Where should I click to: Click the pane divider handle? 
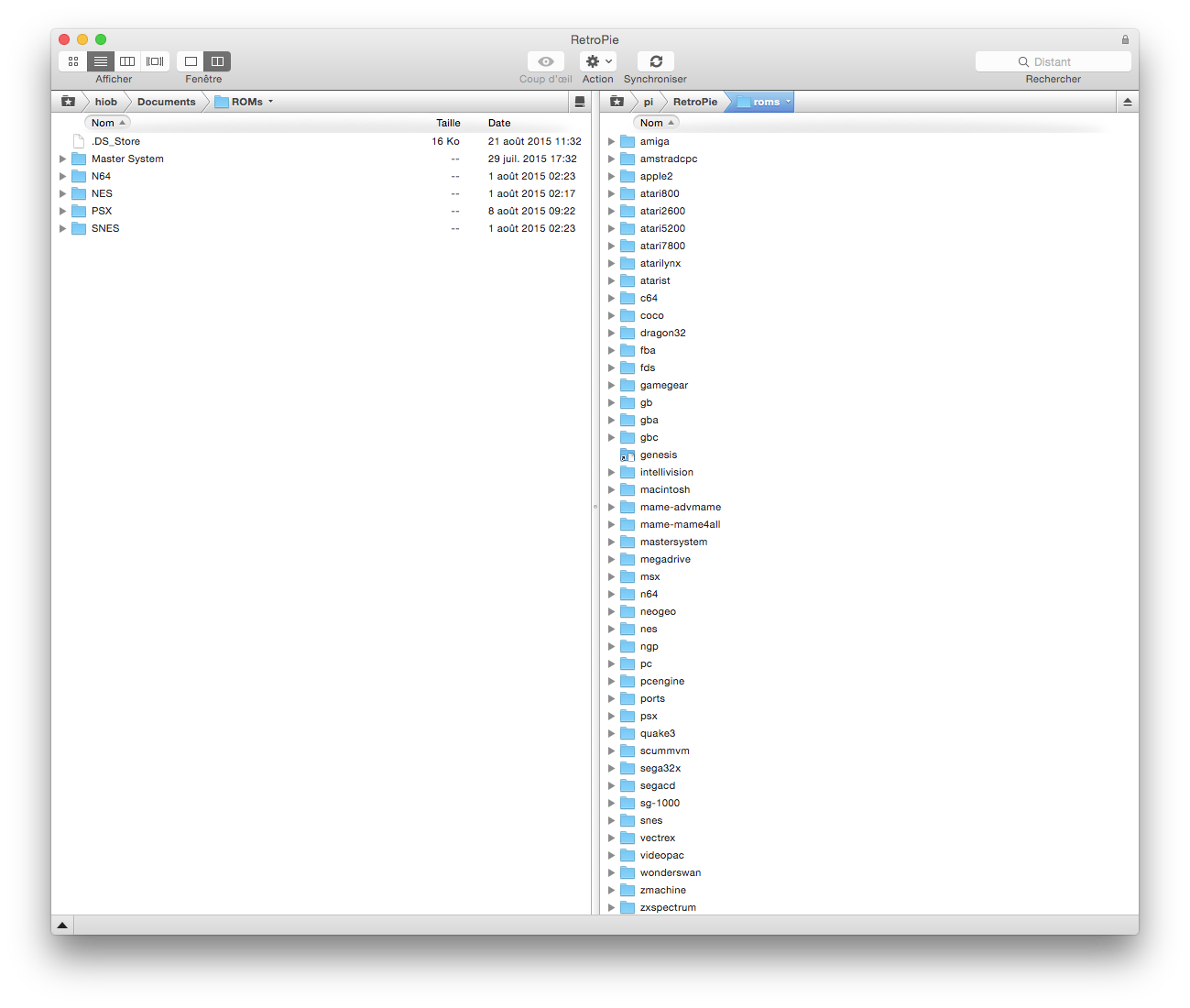coord(595,507)
